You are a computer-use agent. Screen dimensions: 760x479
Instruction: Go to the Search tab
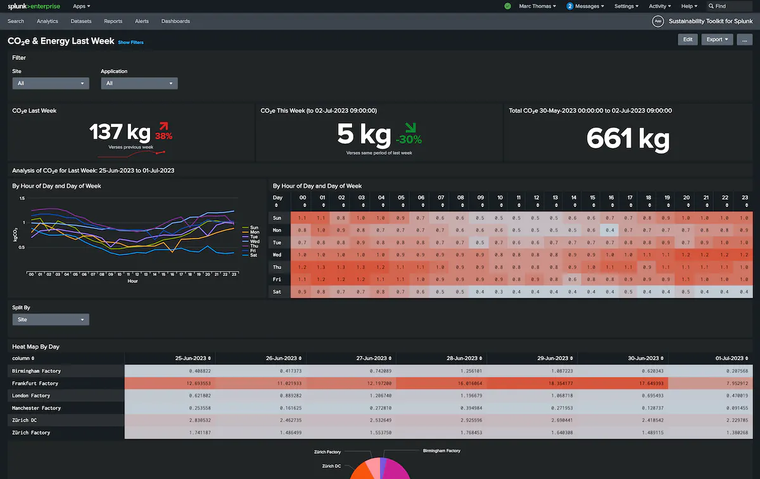(16, 21)
